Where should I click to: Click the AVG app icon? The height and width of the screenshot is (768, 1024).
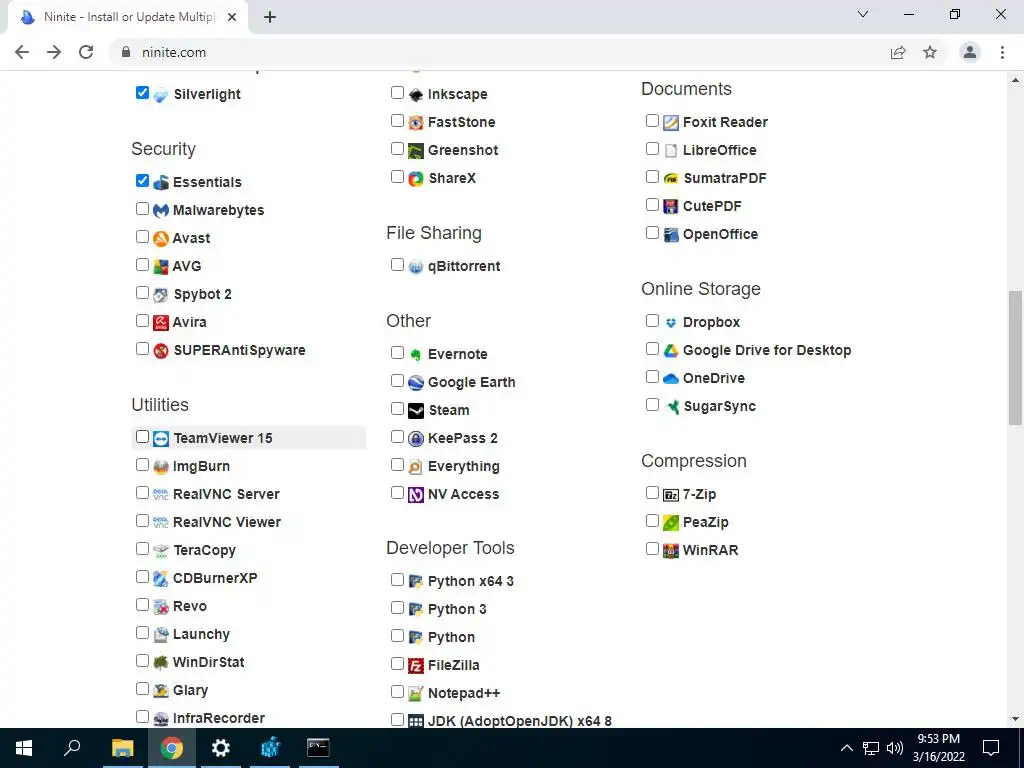click(161, 266)
